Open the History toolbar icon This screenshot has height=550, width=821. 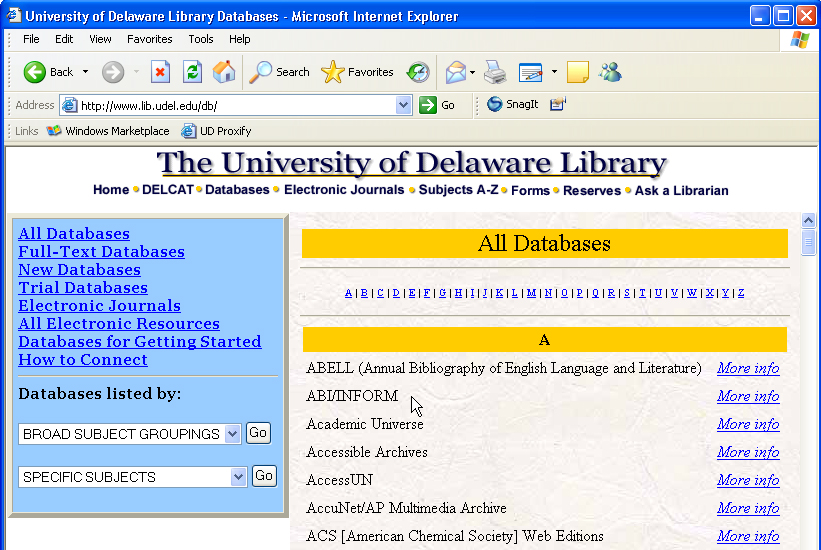pos(418,72)
